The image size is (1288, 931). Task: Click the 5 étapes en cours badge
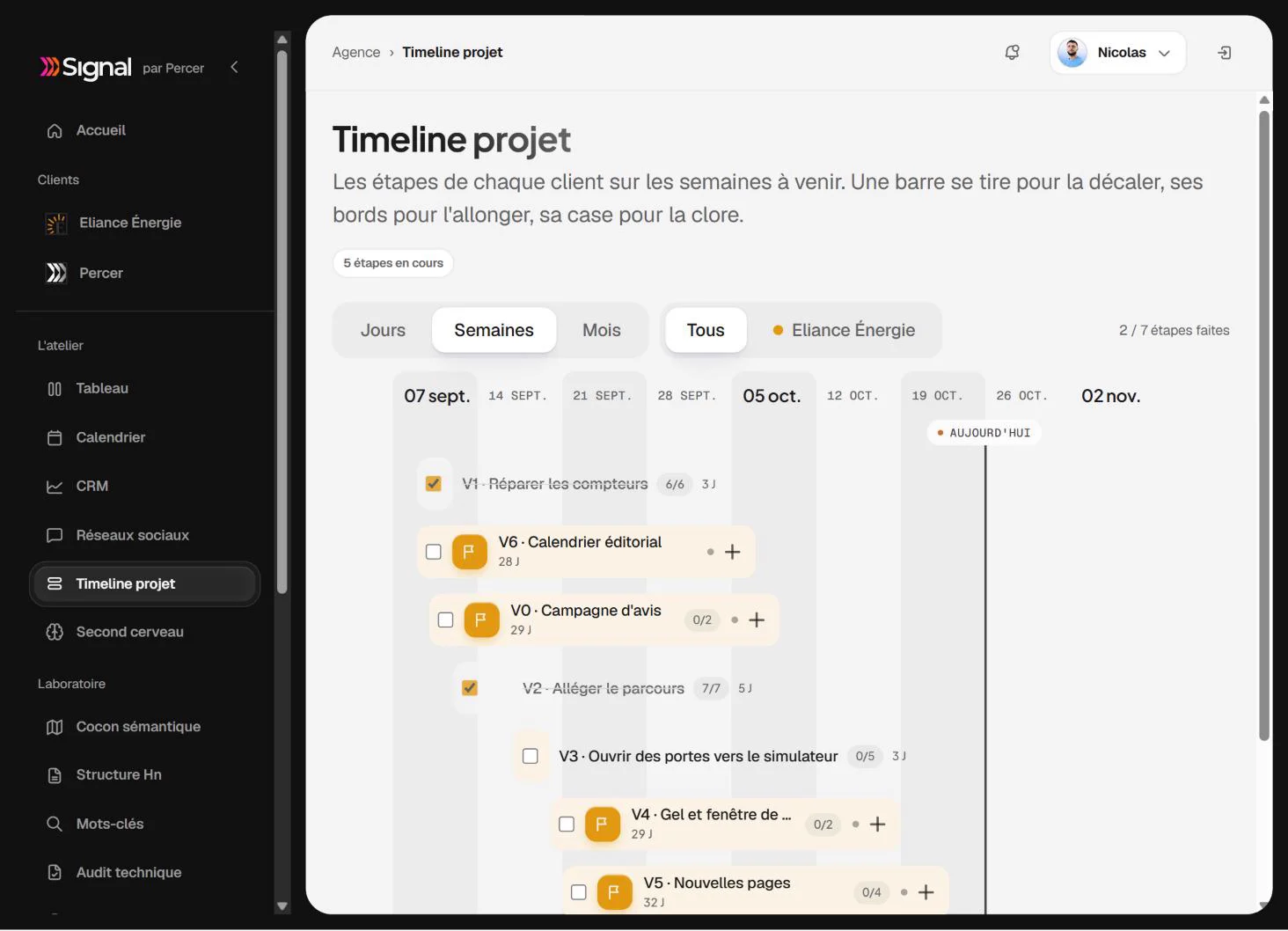click(393, 263)
